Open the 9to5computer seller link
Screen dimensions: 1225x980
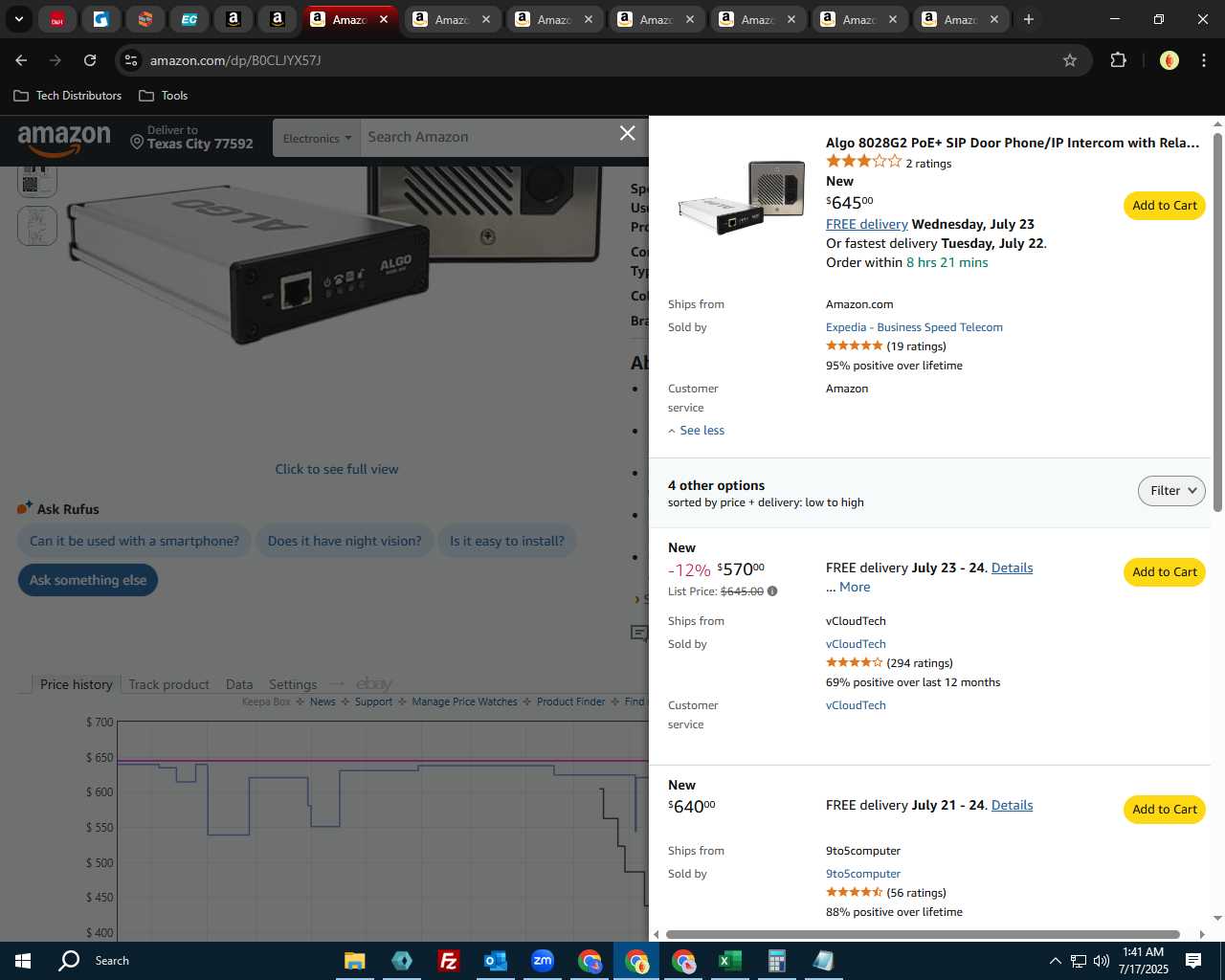pos(863,874)
